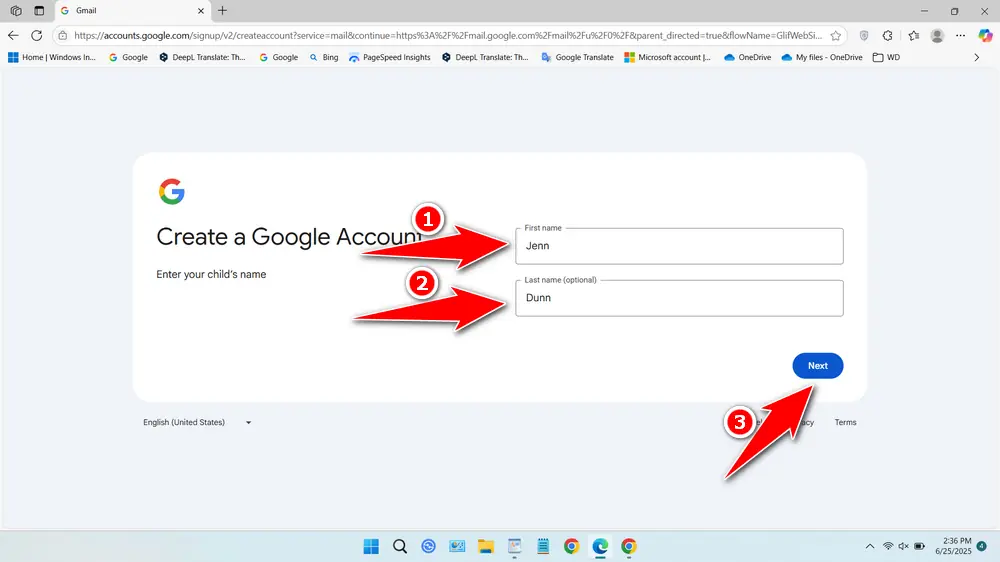The width and height of the screenshot is (1000, 562).
Task: Open the WD bookmarks folder
Action: pyautogui.click(x=886, y=57)
